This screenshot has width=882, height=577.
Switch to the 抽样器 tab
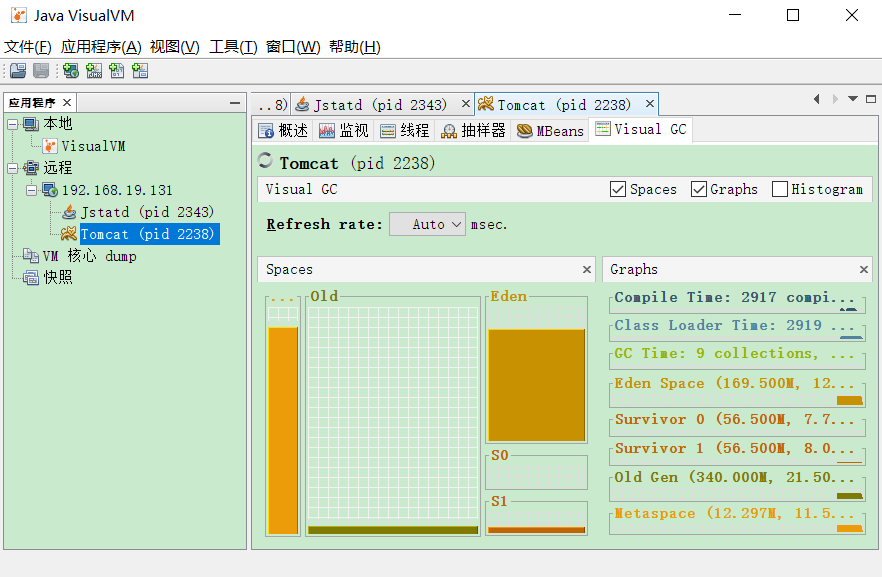click(473, 130)
